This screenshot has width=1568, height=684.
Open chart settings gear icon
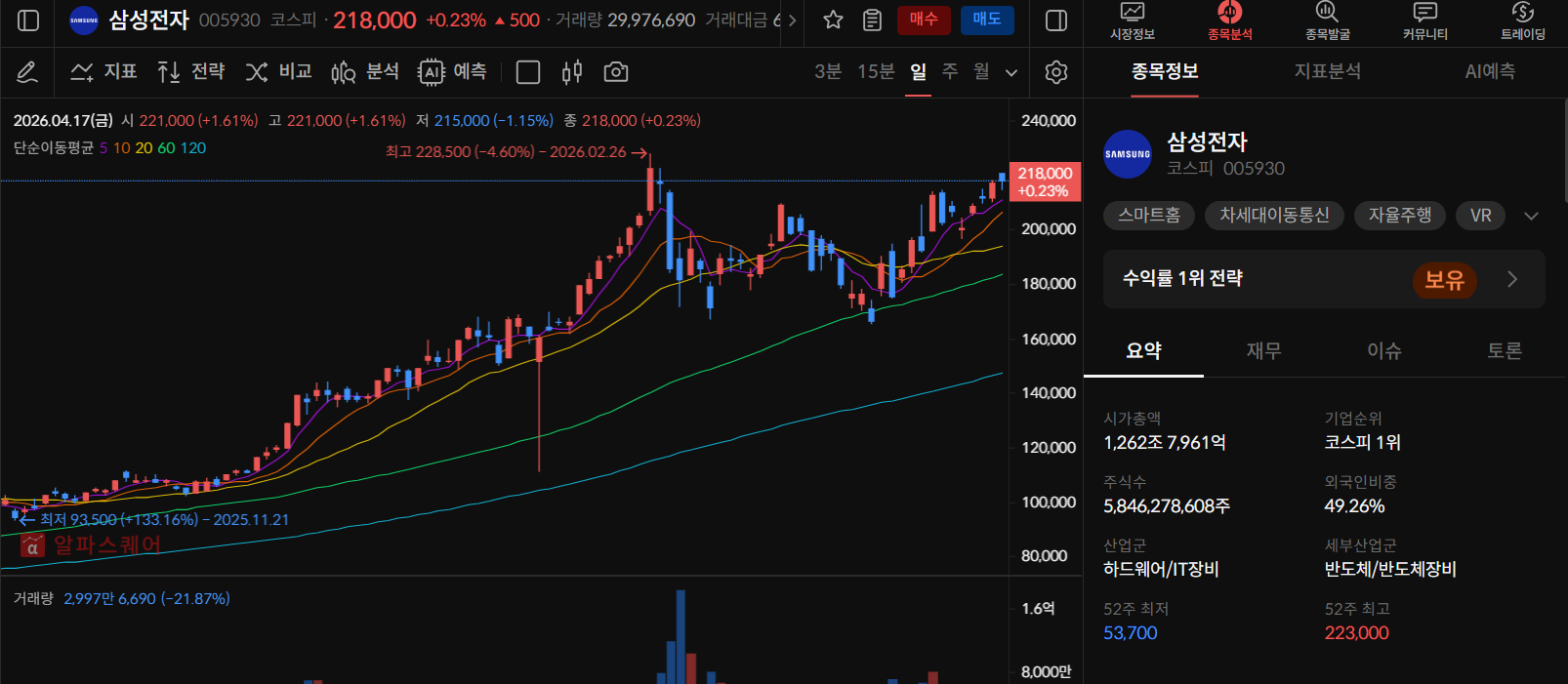click(x=1055, y=72)
